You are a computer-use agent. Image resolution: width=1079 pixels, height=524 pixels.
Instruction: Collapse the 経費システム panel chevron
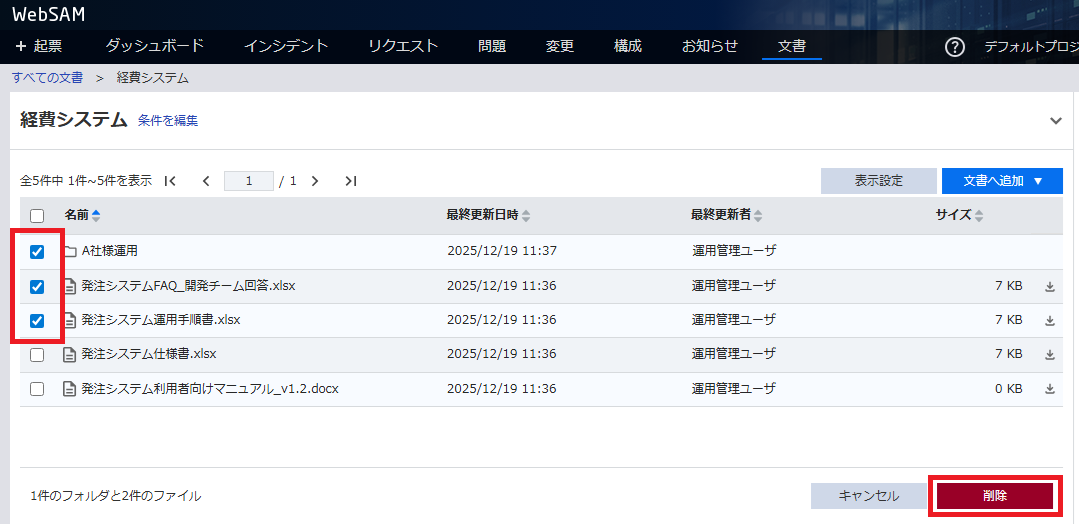pos(1056,121)
